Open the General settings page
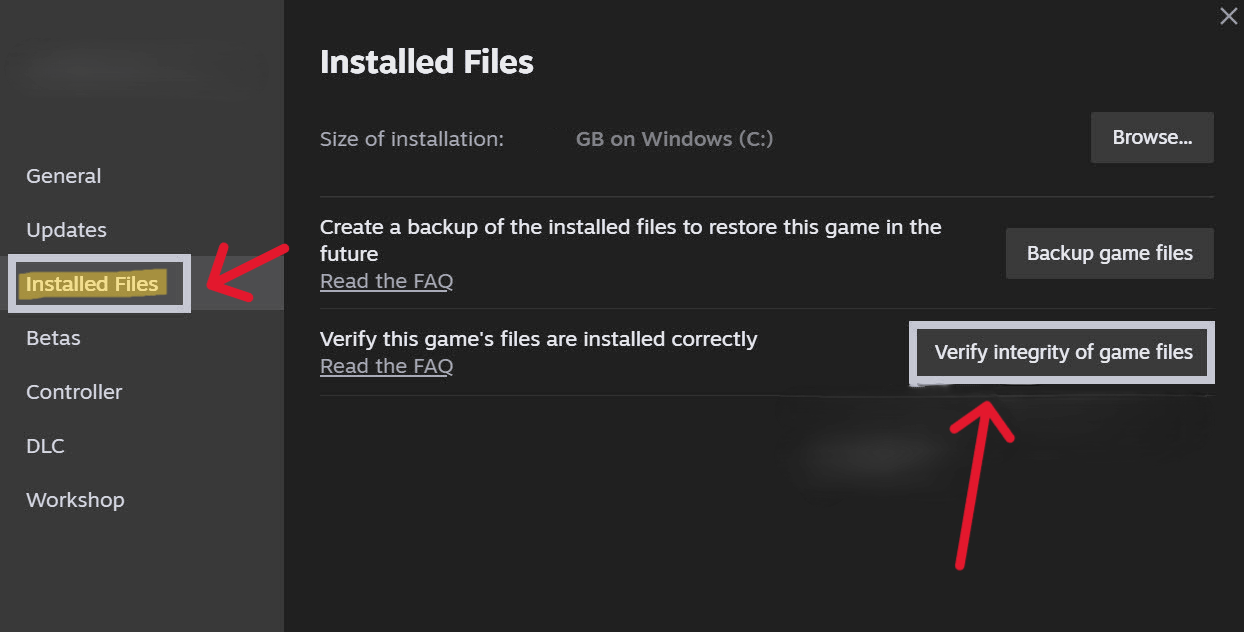Image resolution: width=1244 pixels, height=632 pixels. pos(63,176)
